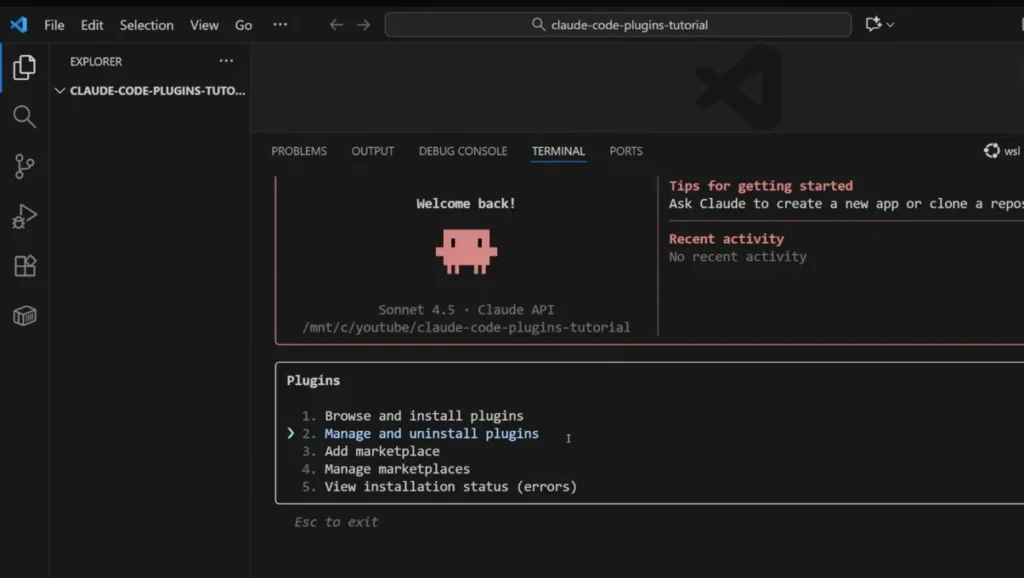
Task: Open the Run and Debug view
Action: point(24,215)
